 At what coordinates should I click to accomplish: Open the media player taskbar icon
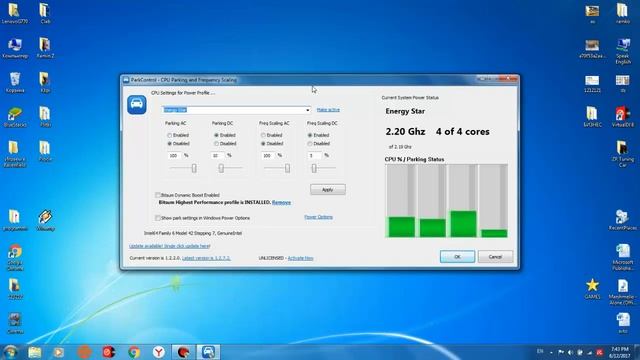(58, 352)
